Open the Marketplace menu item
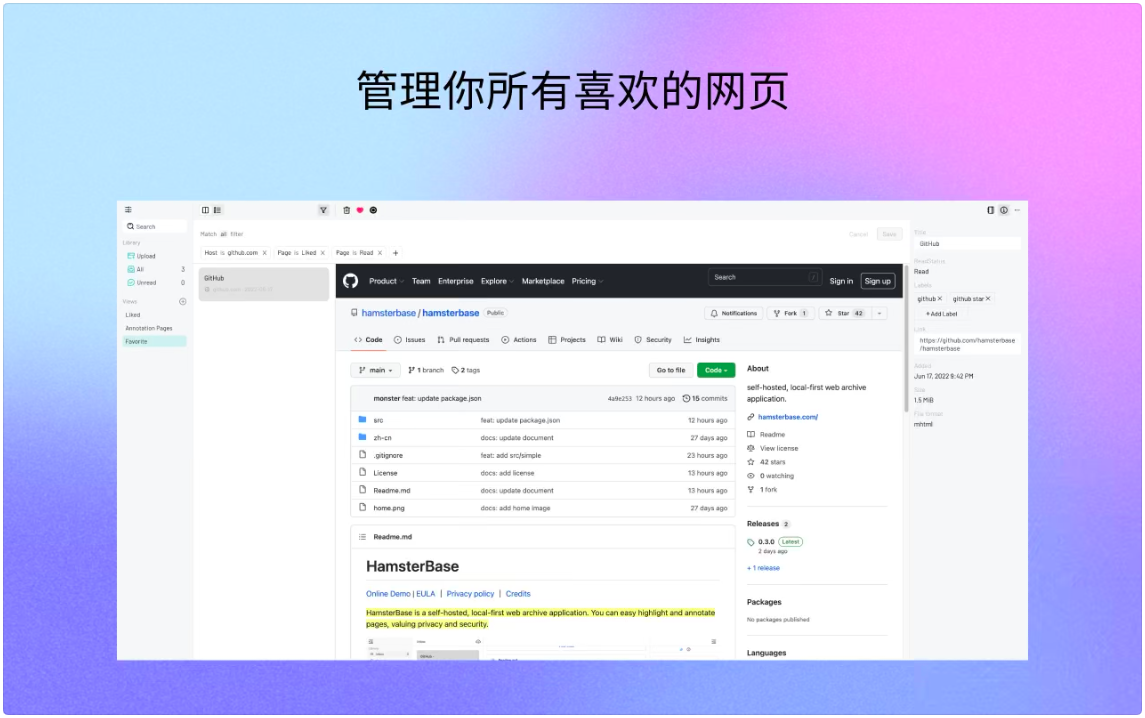This screenshot has width=1145, height=718. tap(543, 281)
